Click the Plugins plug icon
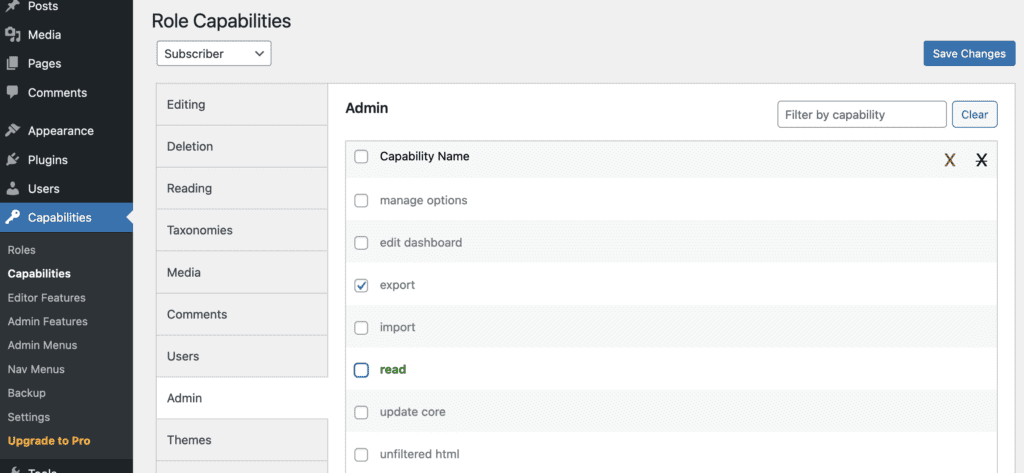 12,159
